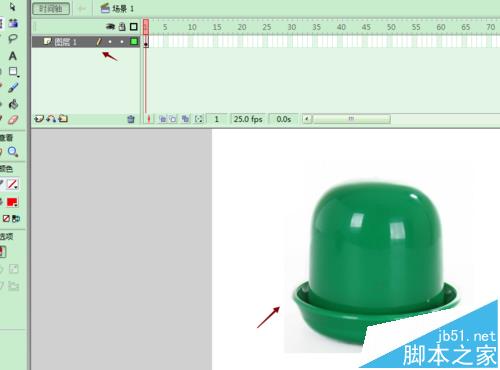Screen dimensions: 500x370
Task: Click the Modify Onion Markers button
Action: pyautogui.click(x=199, y=119)
